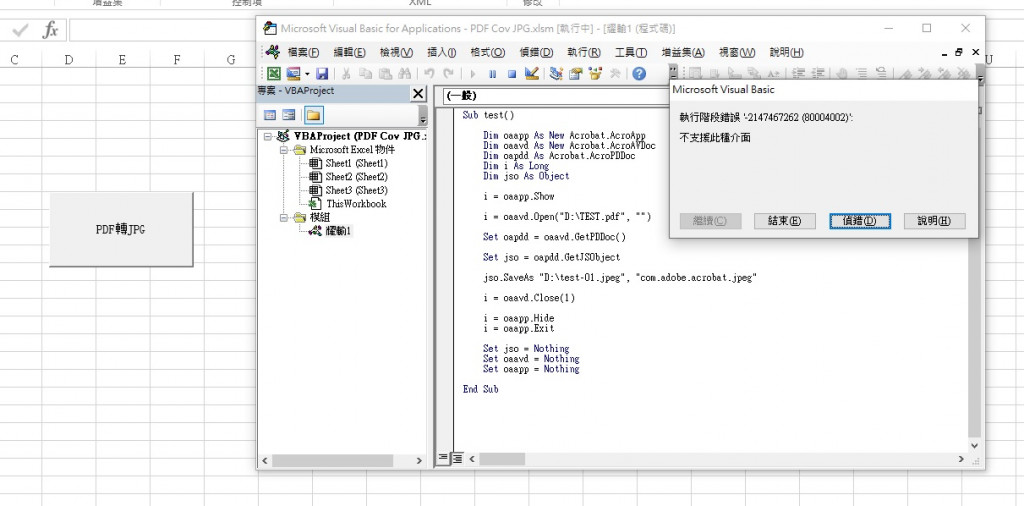Collapse the 模組 folder node
1024x506 pixels.
[x=283, y=217]
